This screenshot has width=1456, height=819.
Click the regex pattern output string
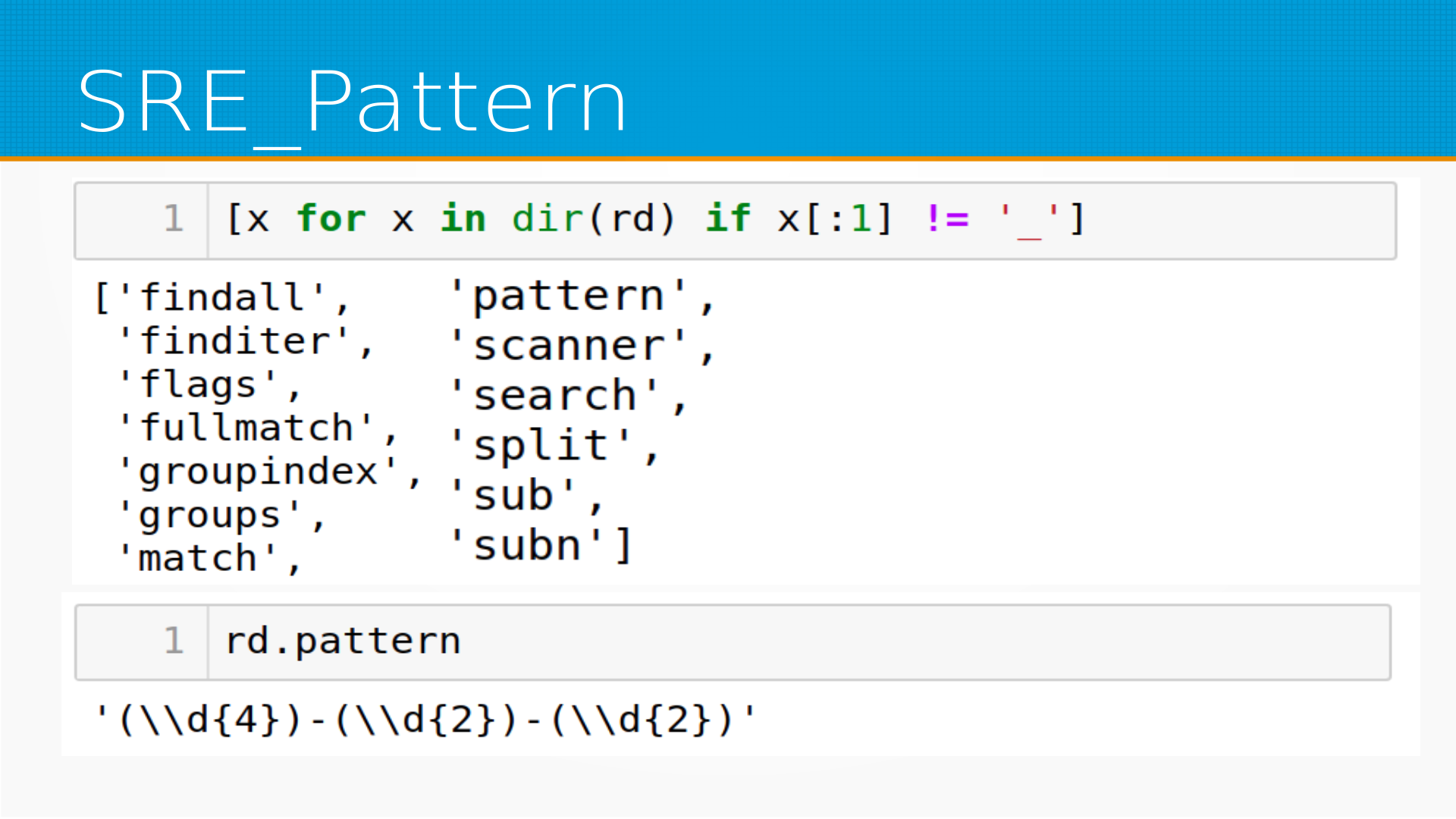pos(425,720)
